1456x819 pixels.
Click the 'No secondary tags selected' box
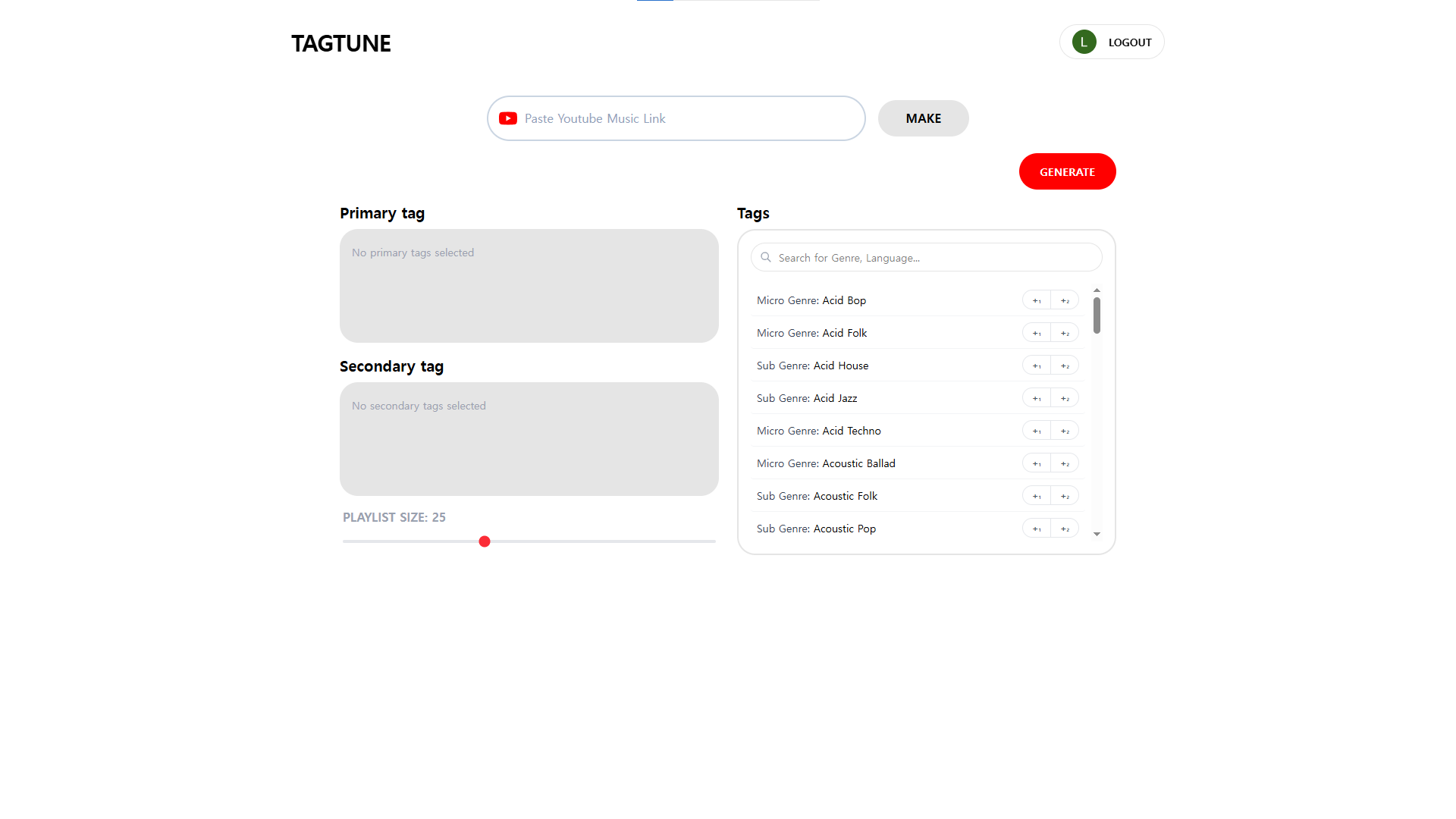pos(529,439)
